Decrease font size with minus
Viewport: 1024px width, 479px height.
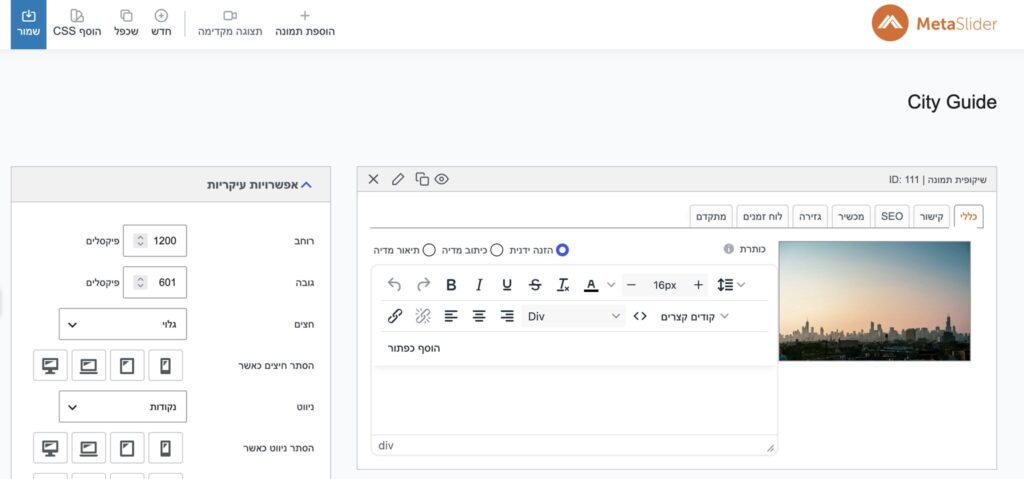631,285
